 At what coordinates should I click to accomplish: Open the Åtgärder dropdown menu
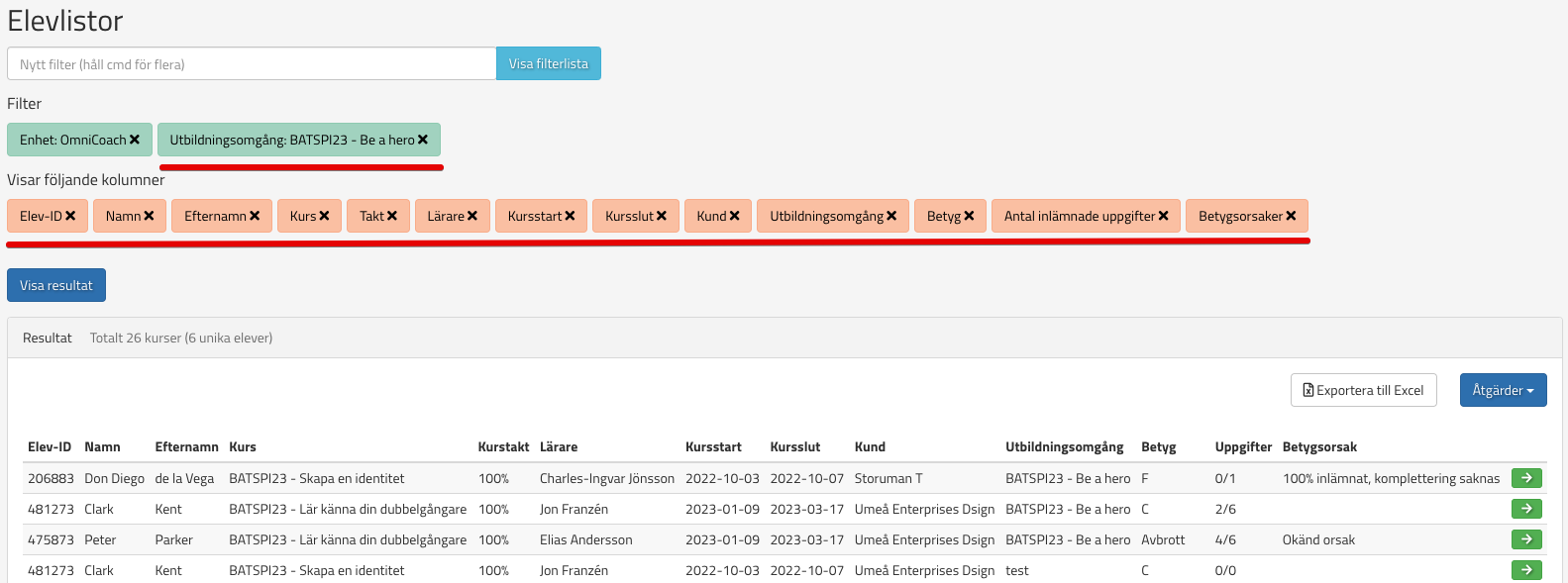point(1503,390)
